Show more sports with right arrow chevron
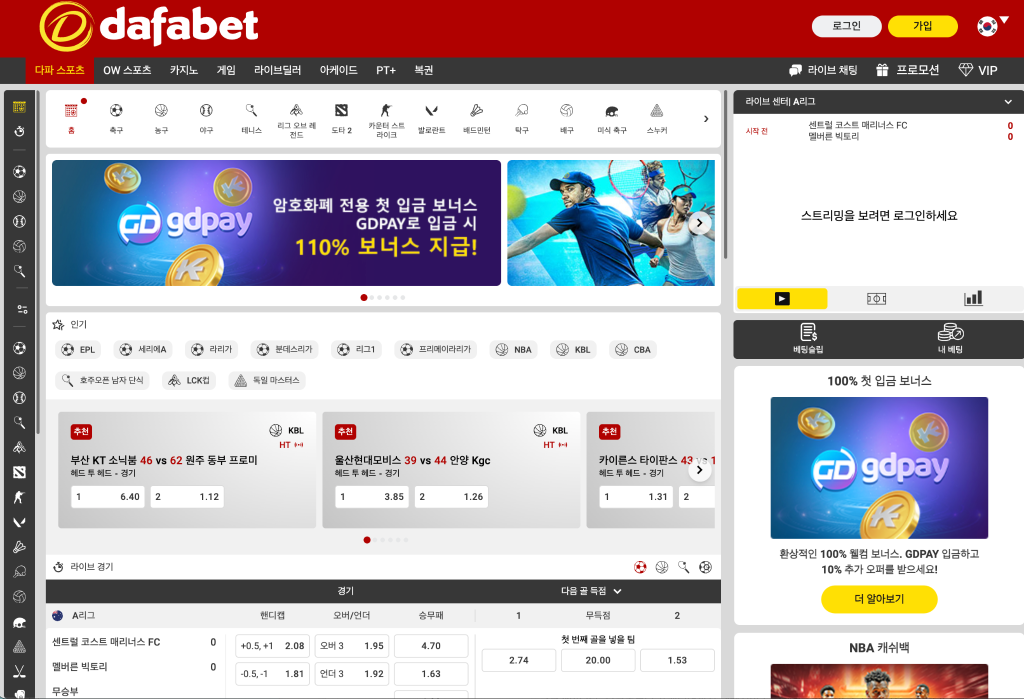Image resolution: width=1024 pixels, height=699 pixels. (x=706, y=119)
